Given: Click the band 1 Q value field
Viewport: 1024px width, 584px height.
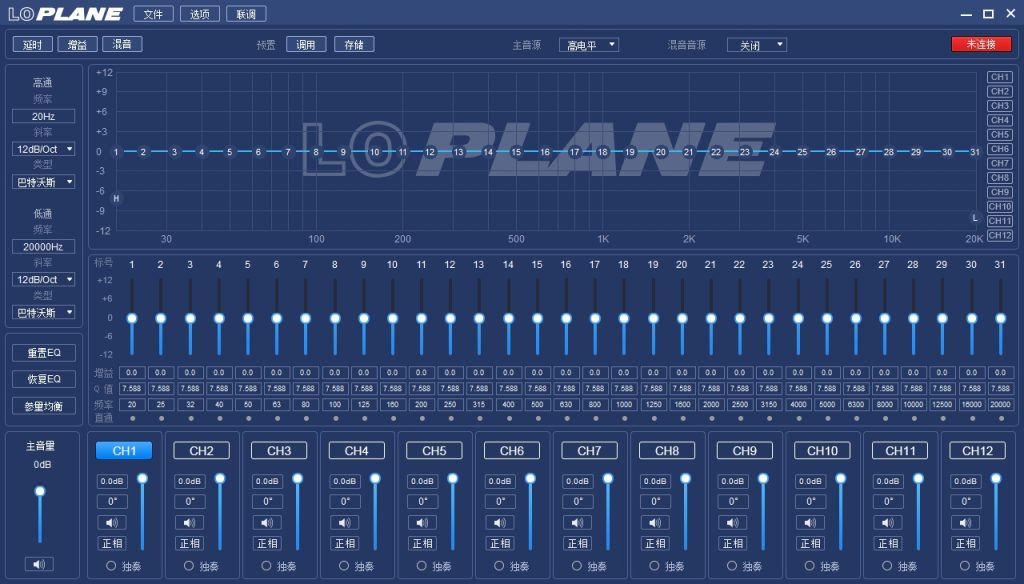Looking at the screenshot, I should [x=132, y=389].
